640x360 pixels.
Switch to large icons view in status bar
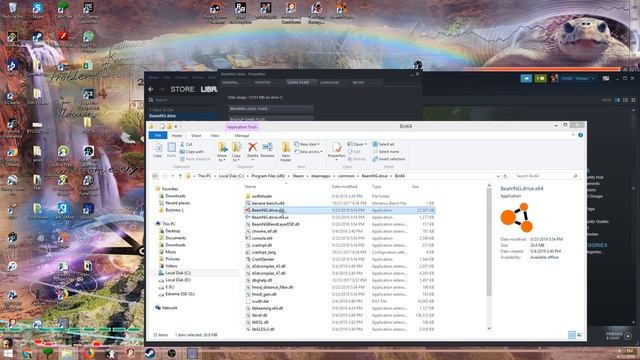[580, 335]
